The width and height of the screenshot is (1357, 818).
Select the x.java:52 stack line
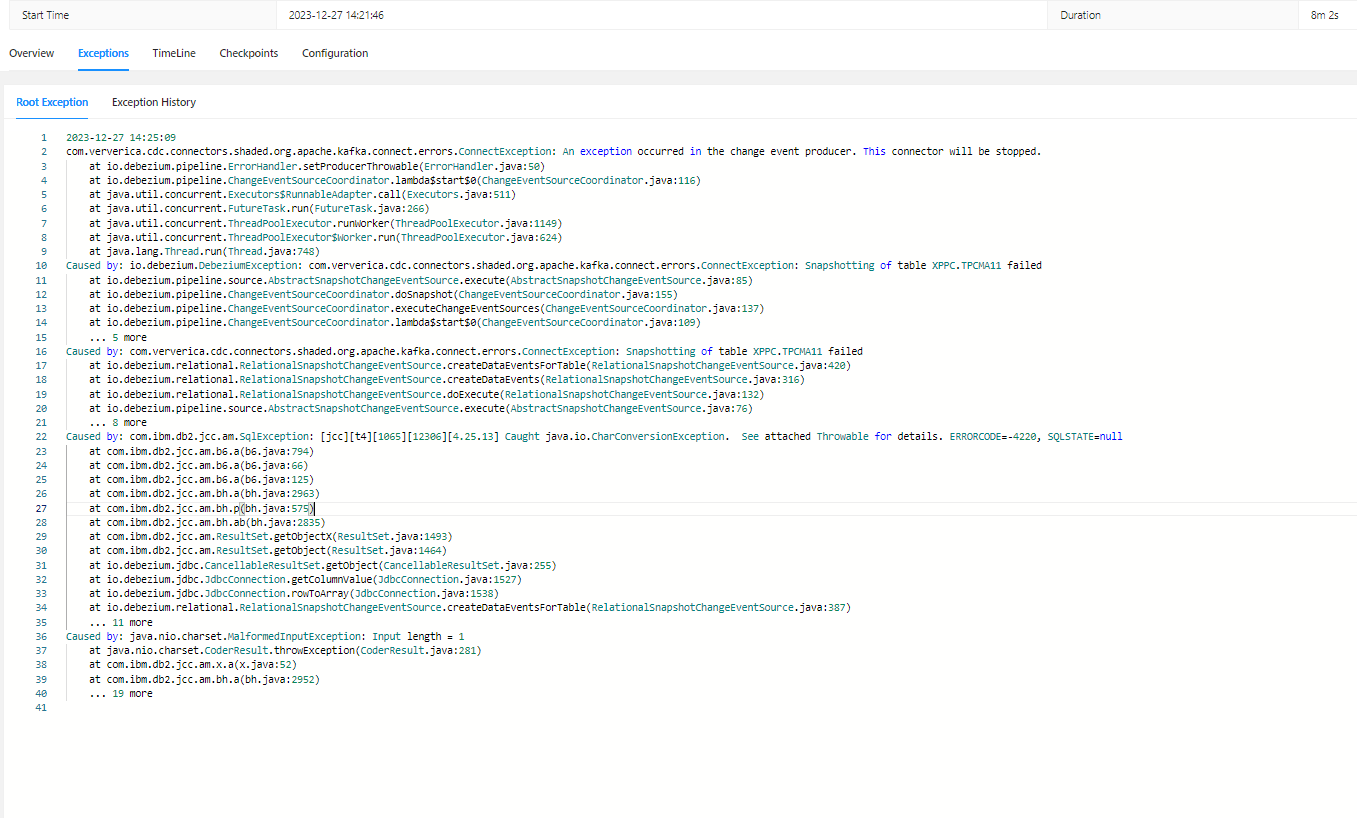[x=193, y=665]
